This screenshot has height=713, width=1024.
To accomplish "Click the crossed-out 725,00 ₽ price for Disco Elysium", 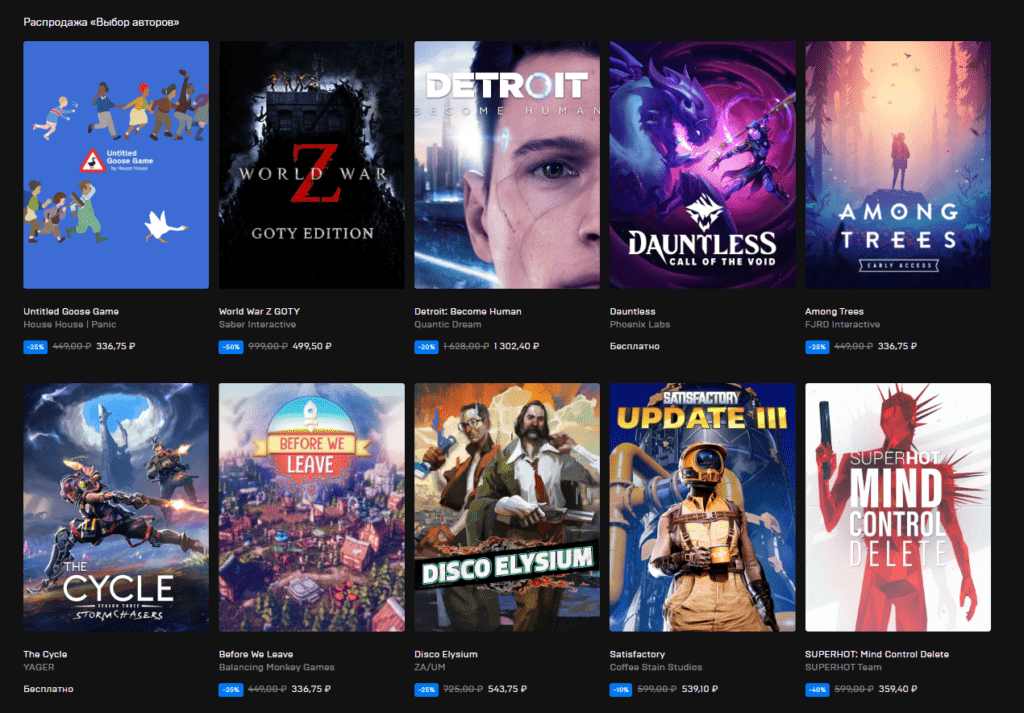I will [x=463, y=689].
